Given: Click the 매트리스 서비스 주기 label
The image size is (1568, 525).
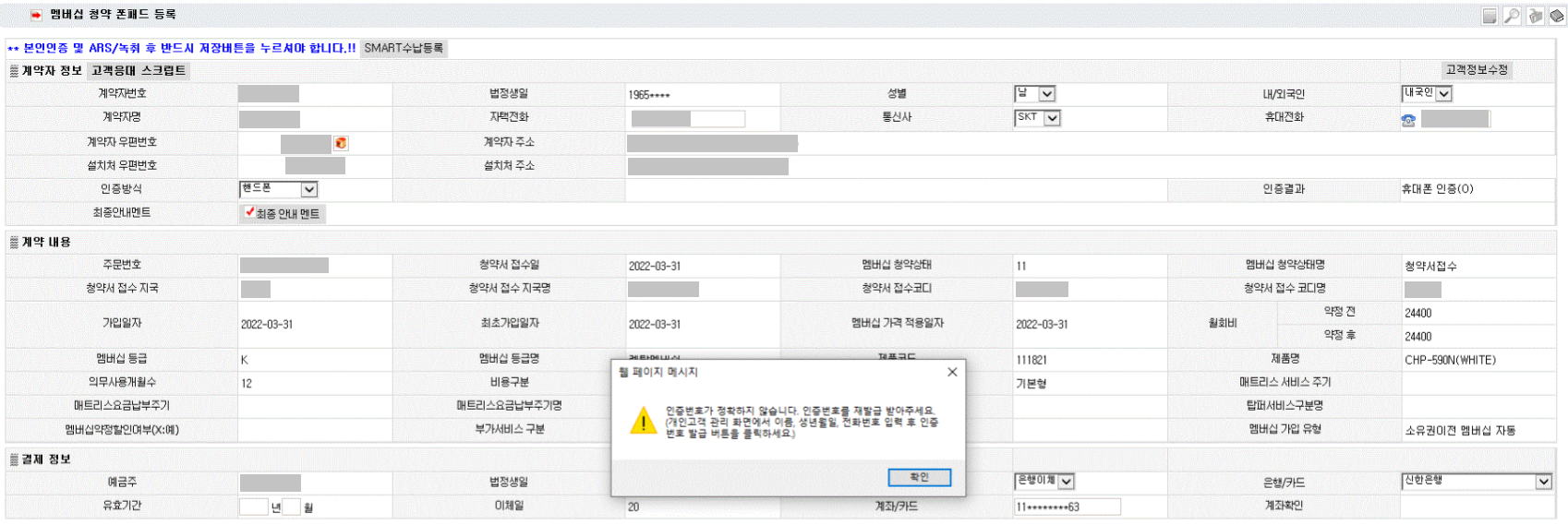Looking at the screenshot, I should (1285, 382).
